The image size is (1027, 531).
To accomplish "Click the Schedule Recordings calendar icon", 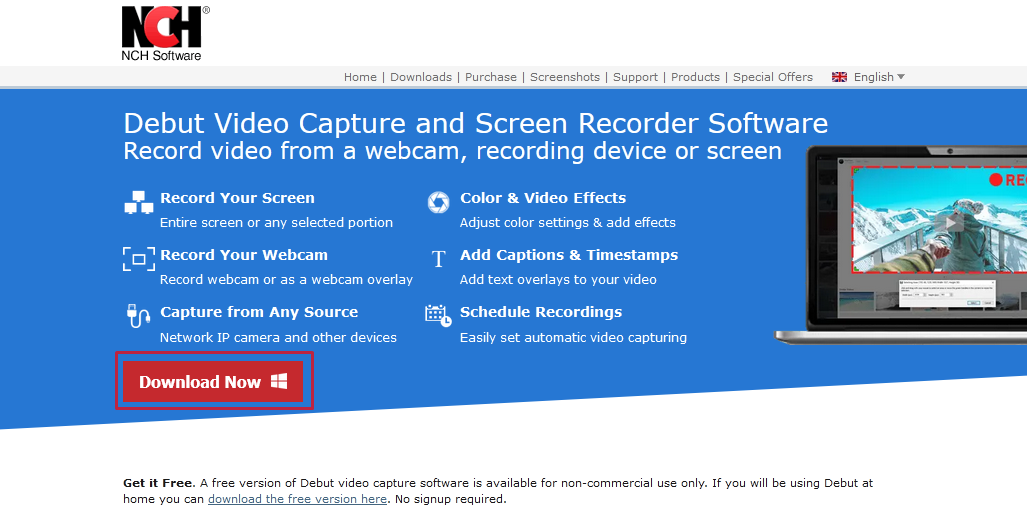I will (x=438, y=316).
